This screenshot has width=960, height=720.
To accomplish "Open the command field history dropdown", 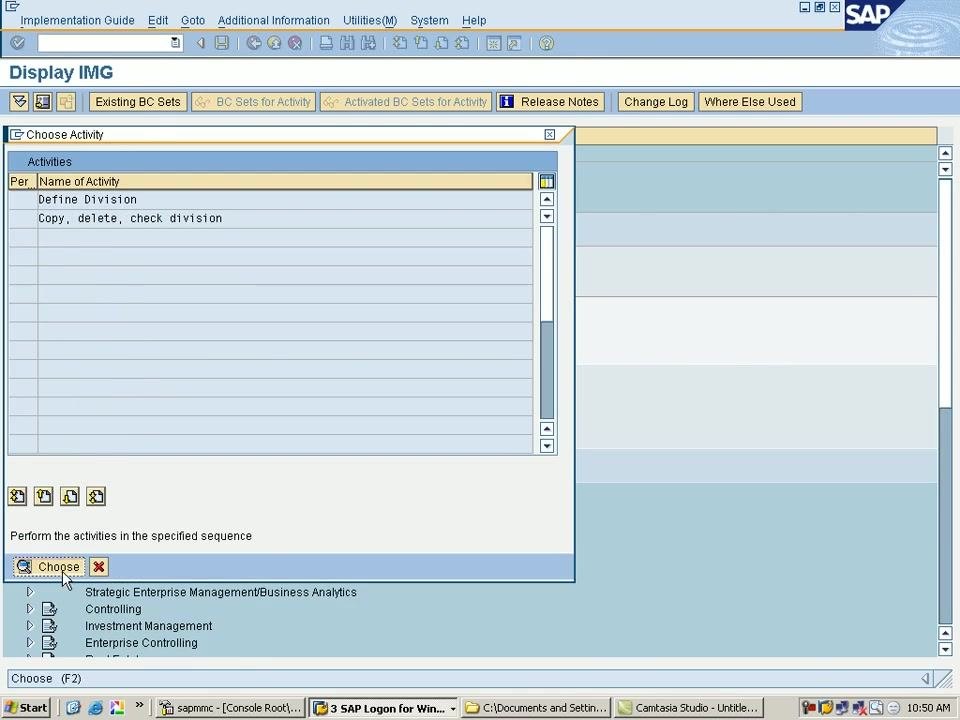I will click(x=175, y=43).
